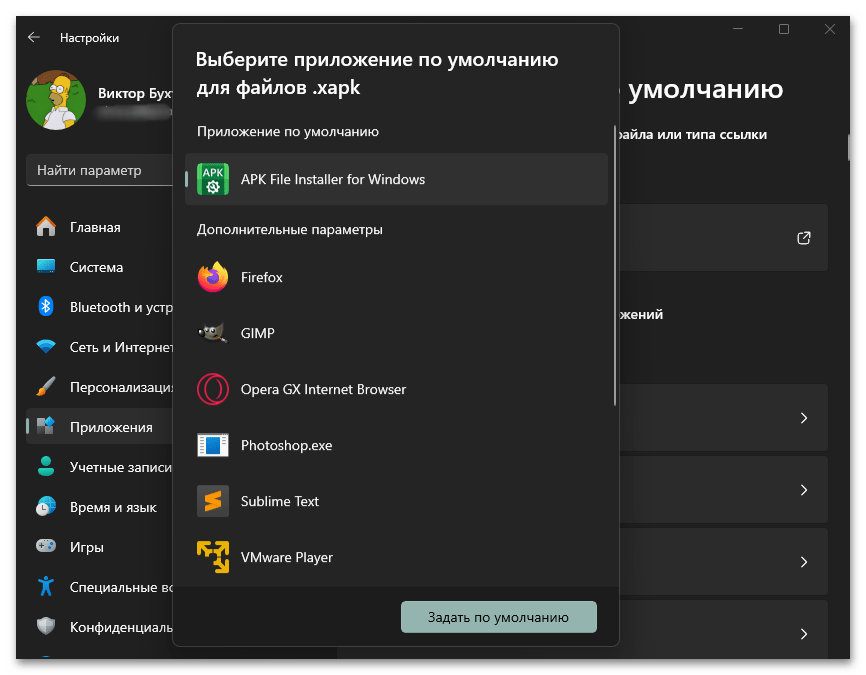Select Photoshop.exe label
This screenshot has width=866, height=675.
coord(286,445)
